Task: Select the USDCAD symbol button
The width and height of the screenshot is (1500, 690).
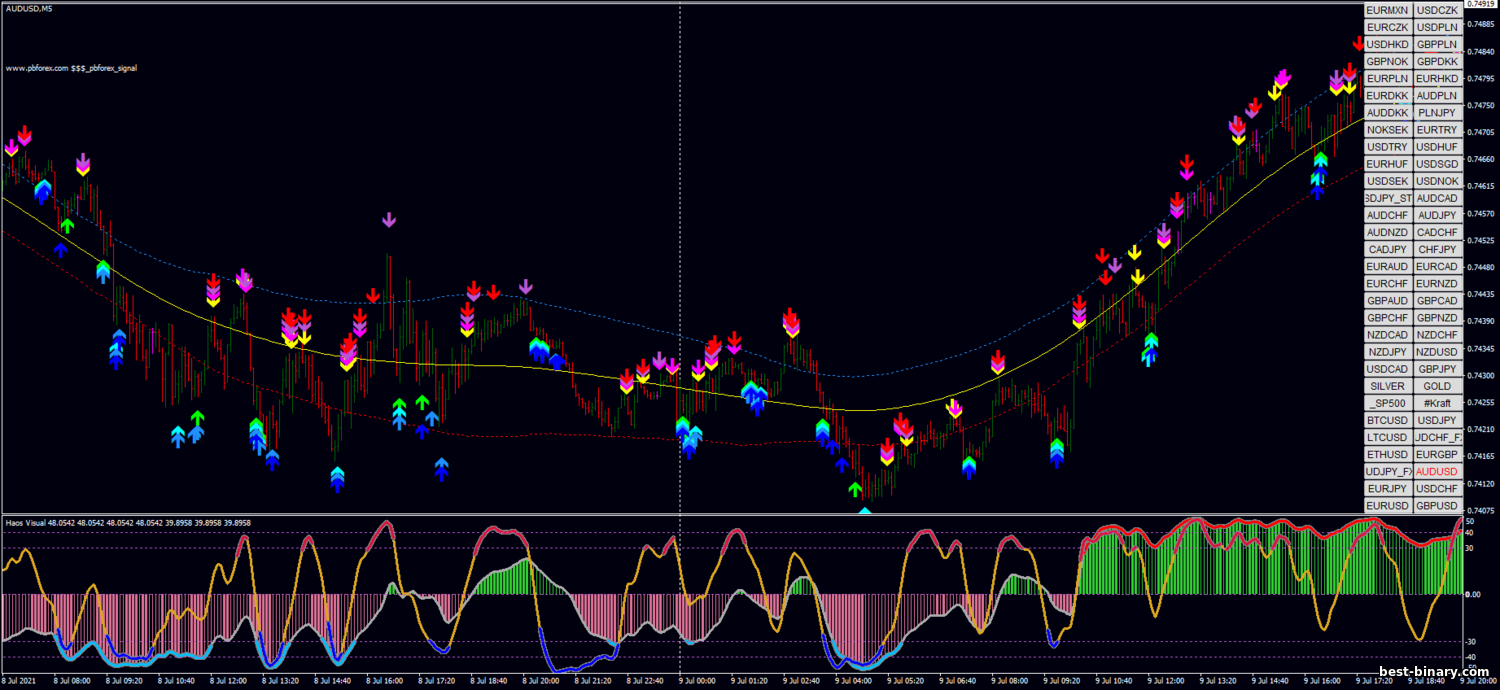Action: pyautogui.click(x=1387, y=369)
